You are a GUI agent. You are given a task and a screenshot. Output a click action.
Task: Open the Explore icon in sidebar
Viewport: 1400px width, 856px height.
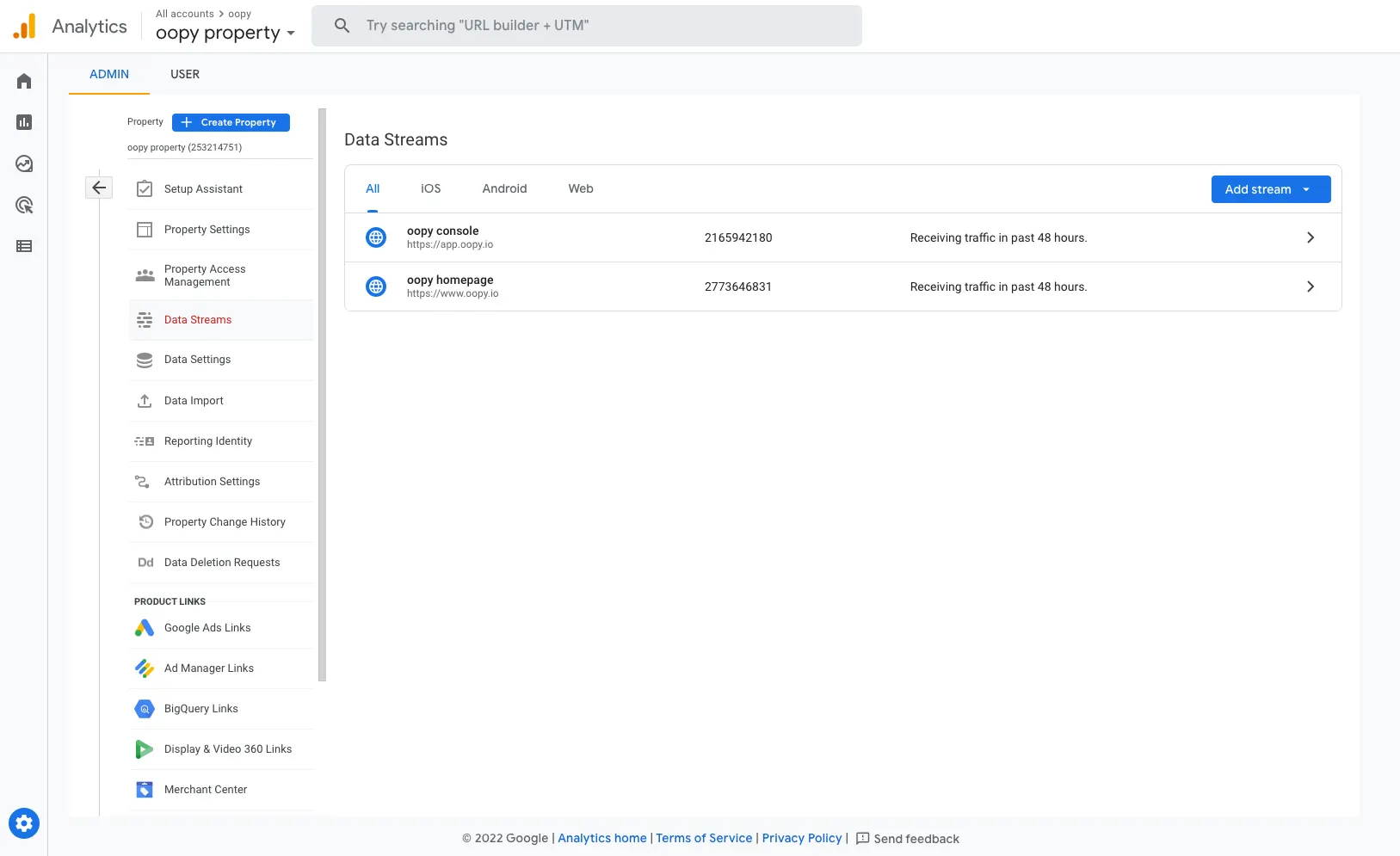pos(24,163)
